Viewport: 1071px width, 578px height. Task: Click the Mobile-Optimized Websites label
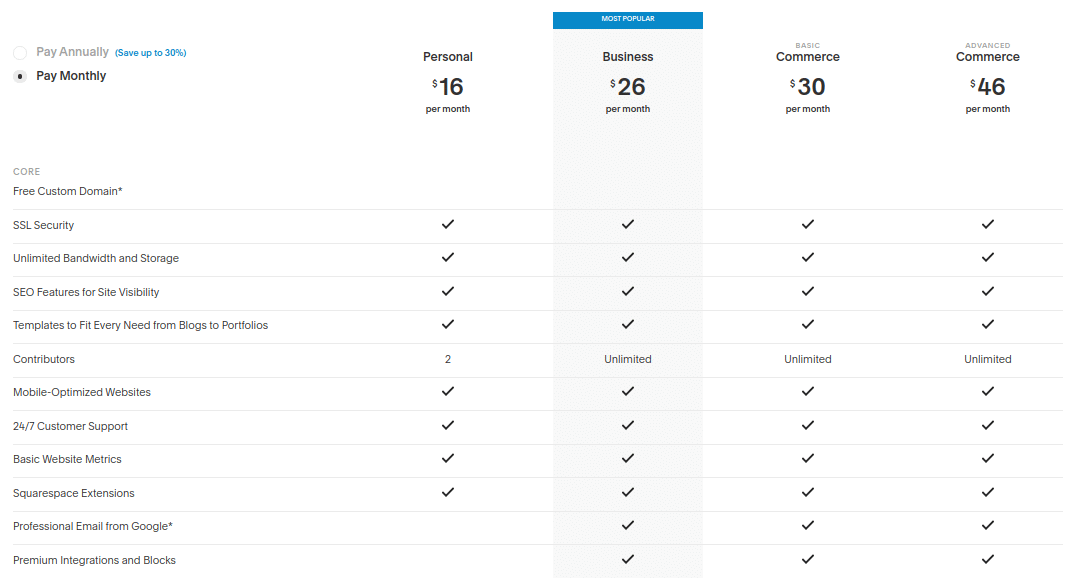click(x=82, y=392)
